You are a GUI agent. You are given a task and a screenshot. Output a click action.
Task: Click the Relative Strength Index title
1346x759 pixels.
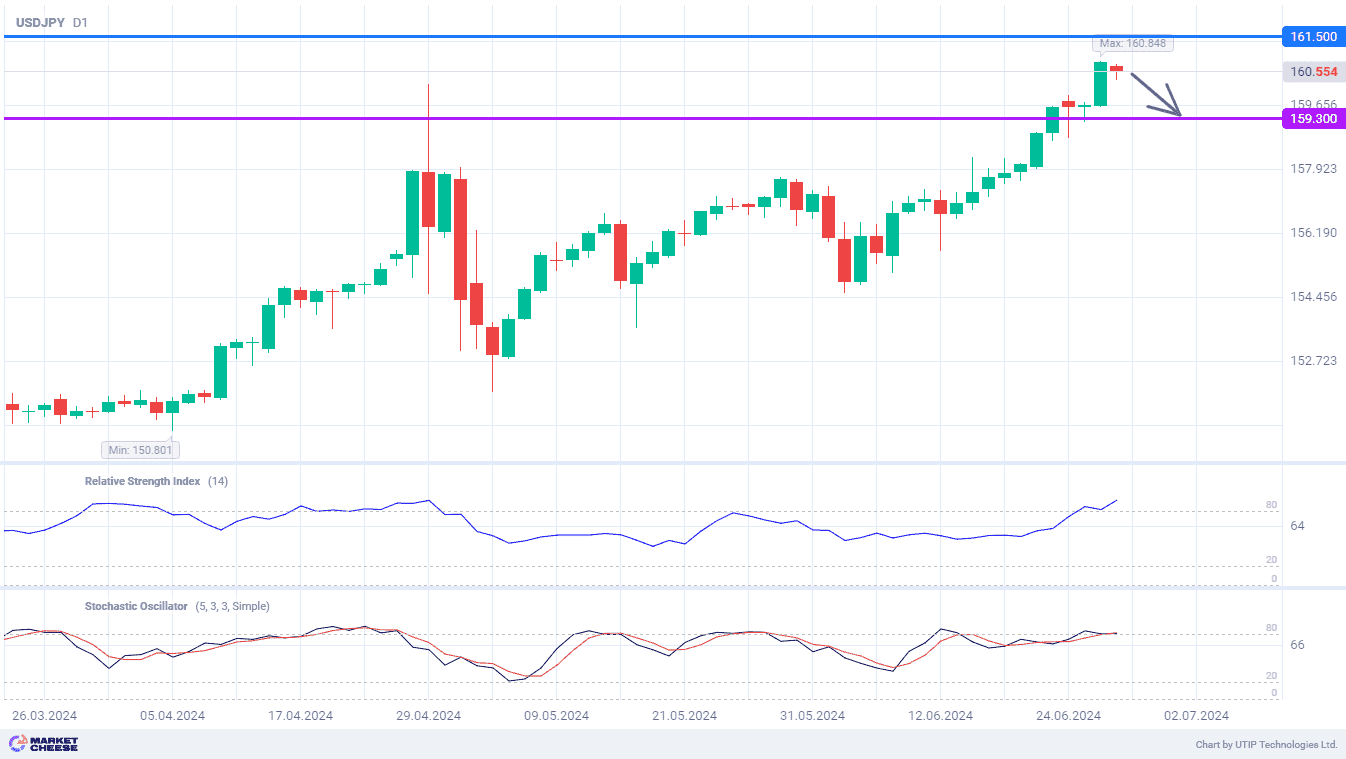pyautogui.click(x=142, y=481)
